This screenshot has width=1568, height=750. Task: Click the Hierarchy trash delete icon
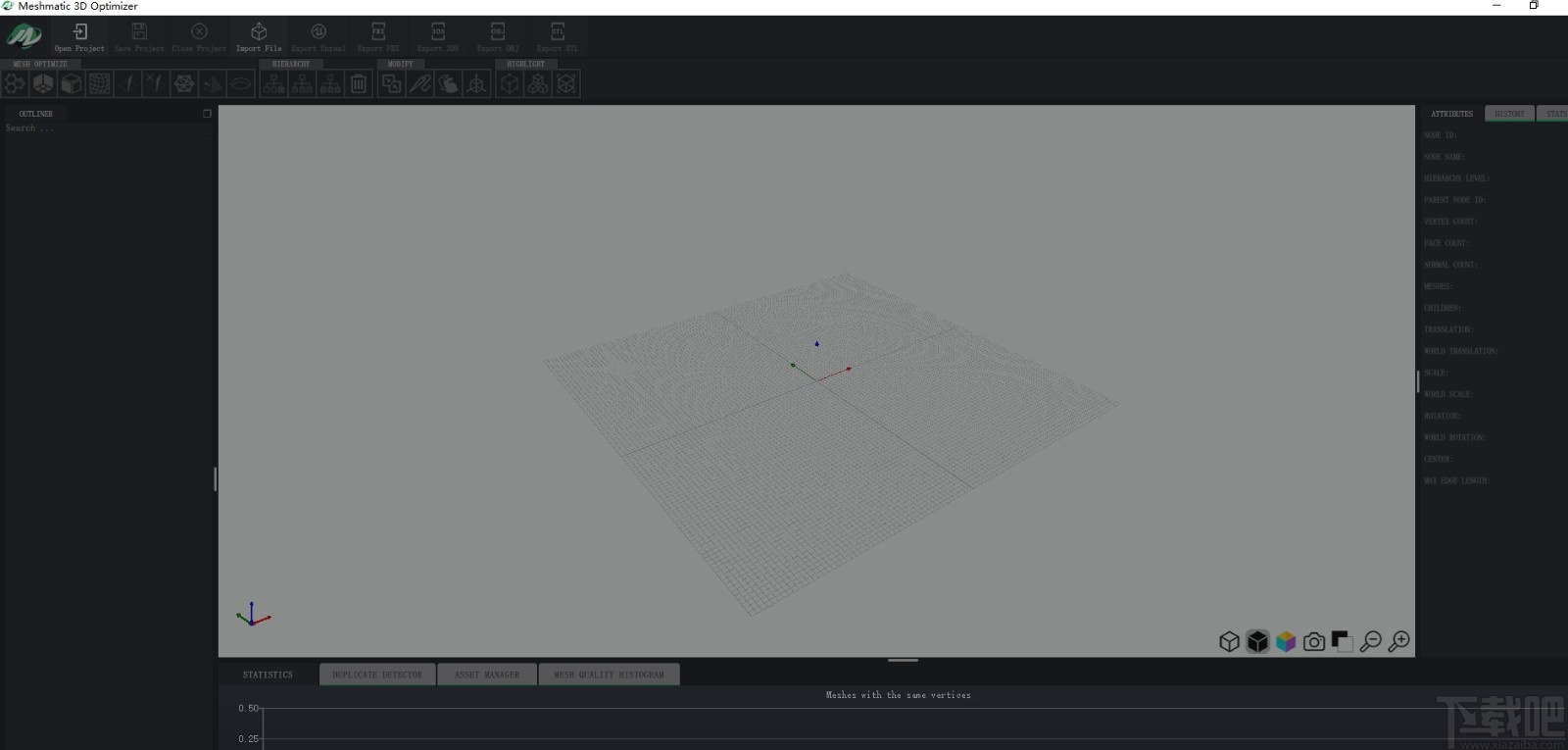tap(359, 84)
